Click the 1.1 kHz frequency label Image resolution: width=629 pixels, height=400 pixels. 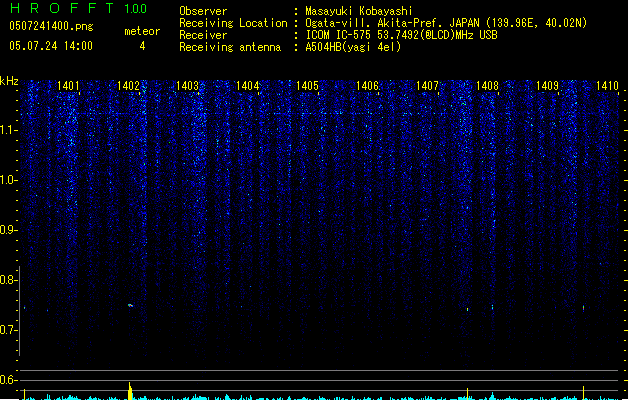(x=7, y=130)
